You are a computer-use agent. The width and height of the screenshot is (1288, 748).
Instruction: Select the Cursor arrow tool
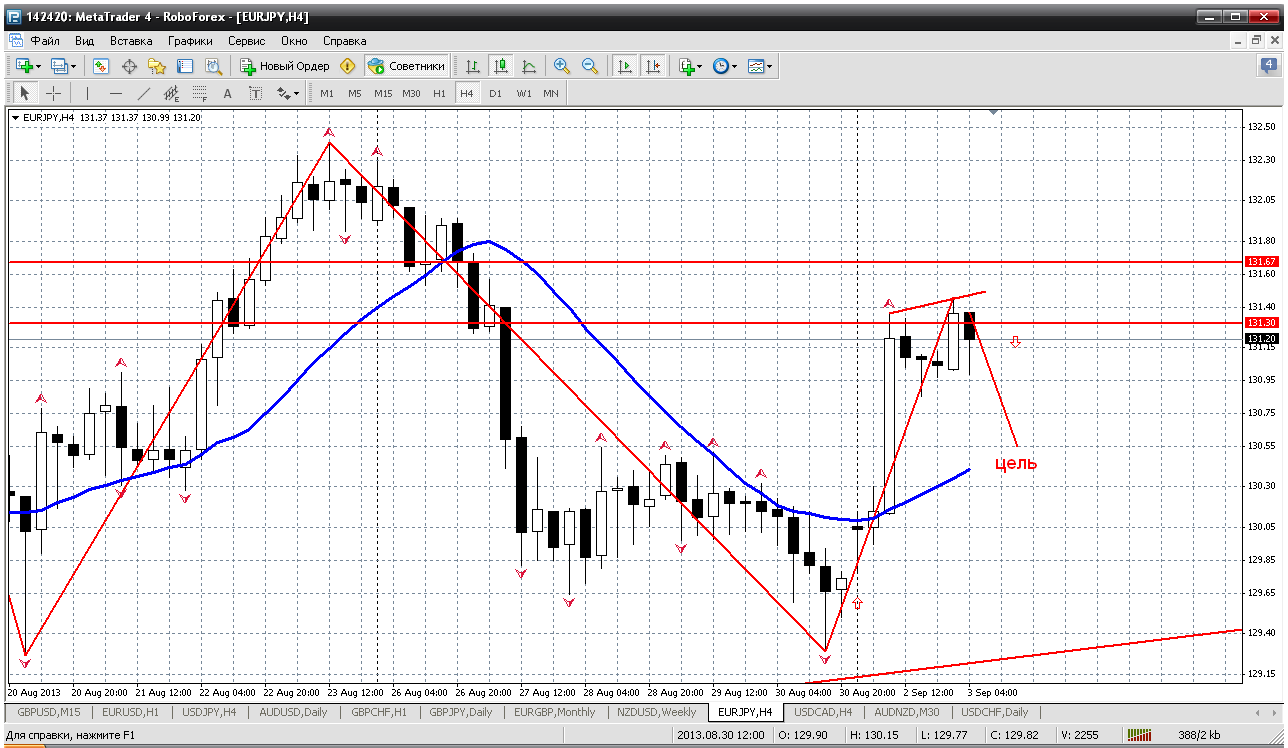pyautogui.click(x=25, y=93)
